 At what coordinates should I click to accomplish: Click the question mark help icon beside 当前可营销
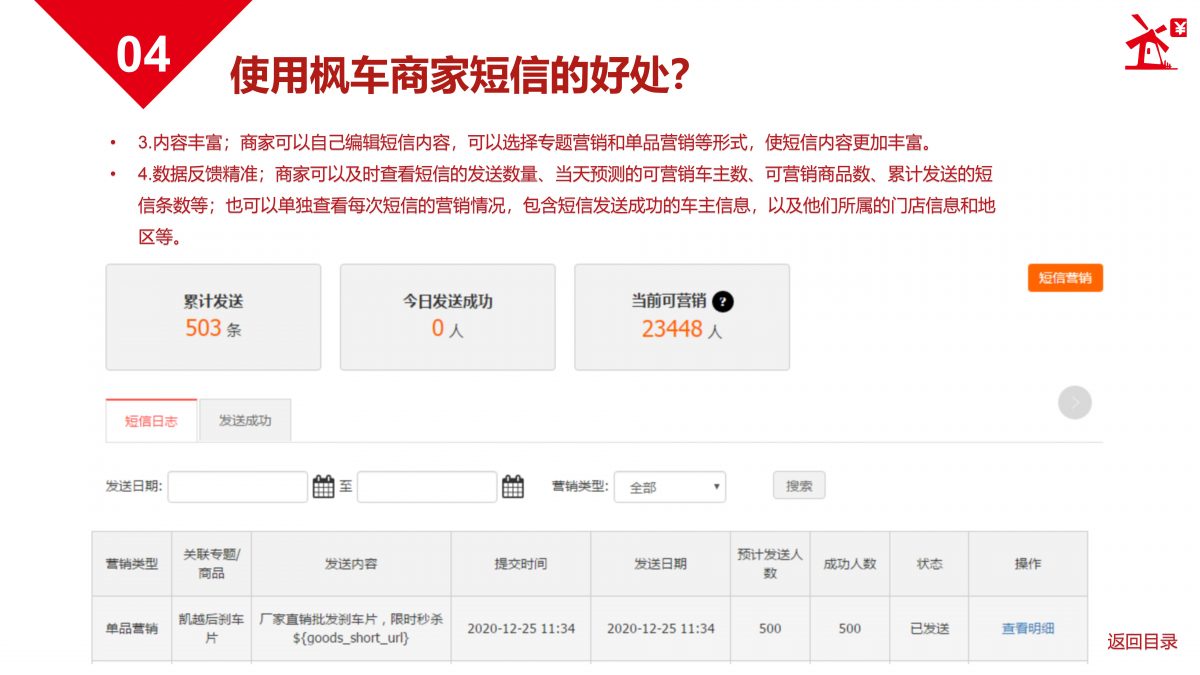pyautogui.click(x=723, y=301)
